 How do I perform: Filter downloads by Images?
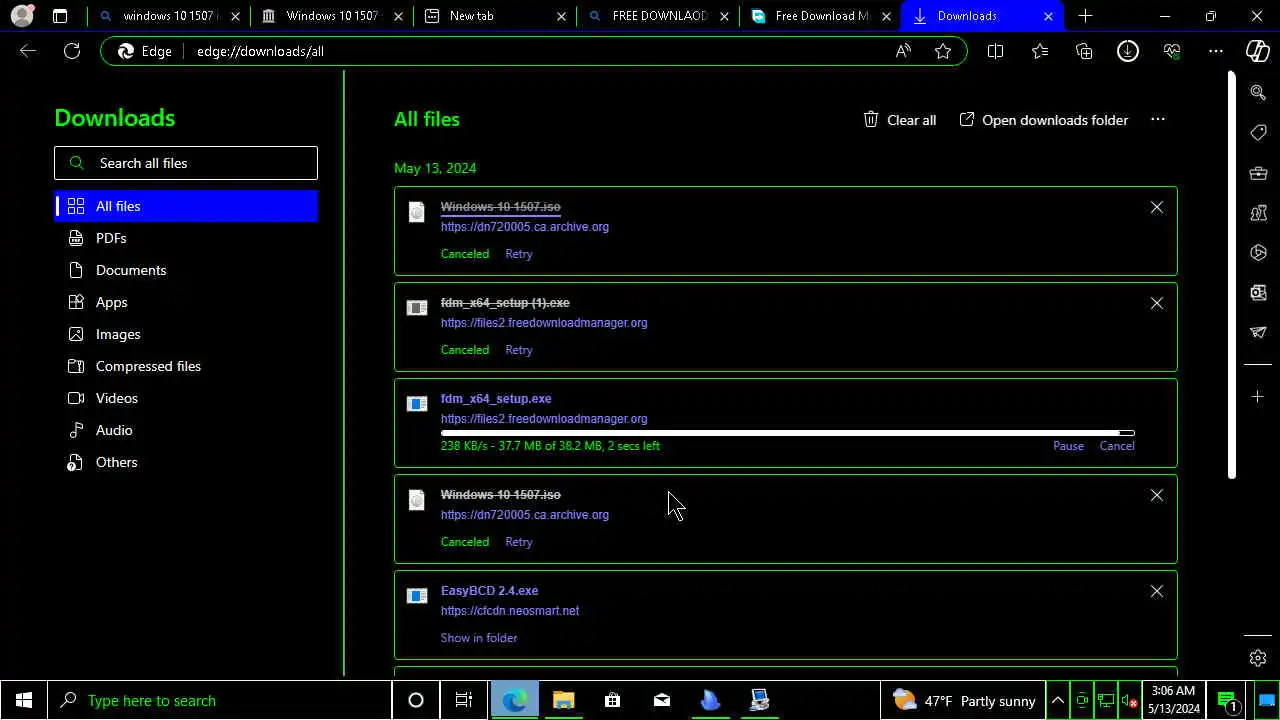(186, 334)
